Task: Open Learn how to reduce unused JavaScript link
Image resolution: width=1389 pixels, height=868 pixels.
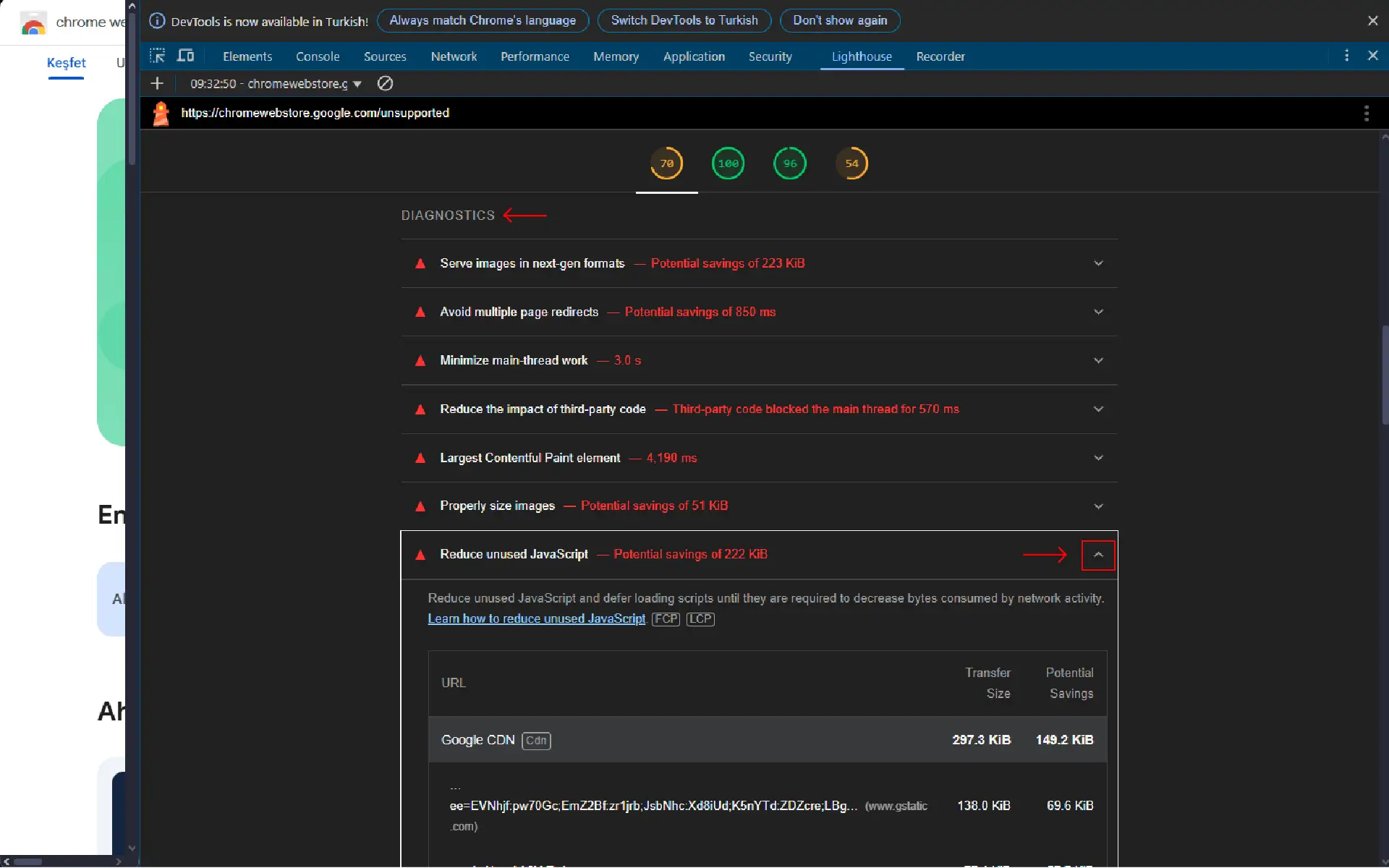Action: pyautogui.click(x=536, y=619)
